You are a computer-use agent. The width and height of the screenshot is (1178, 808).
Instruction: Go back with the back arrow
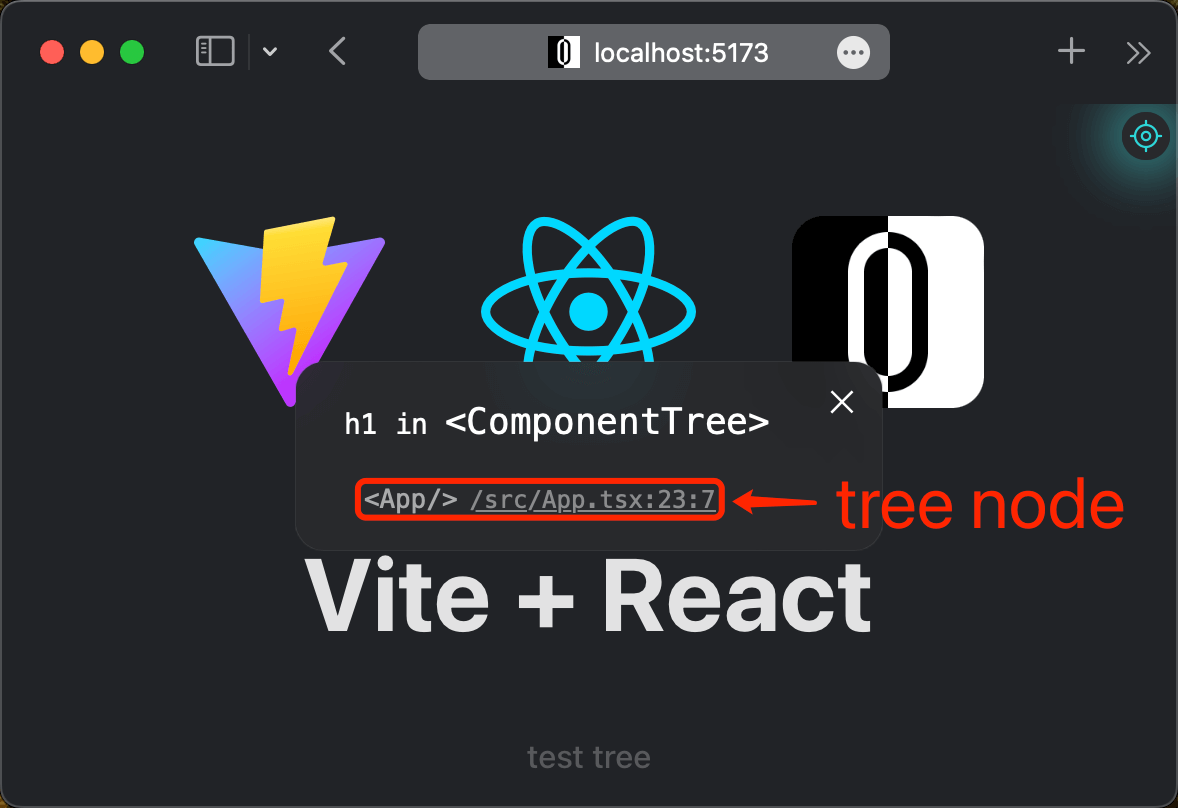click(x=337, y=52)
